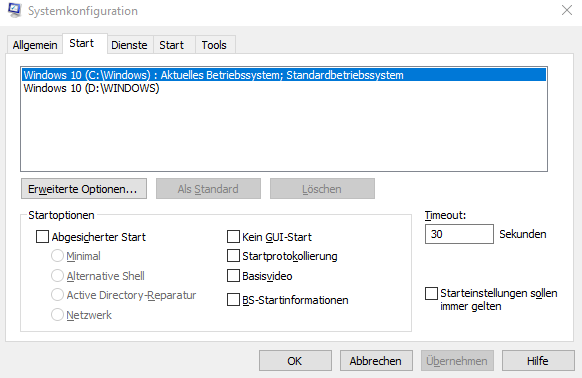Tick the Kein GUI-Start checkbox

click(233, 237)
